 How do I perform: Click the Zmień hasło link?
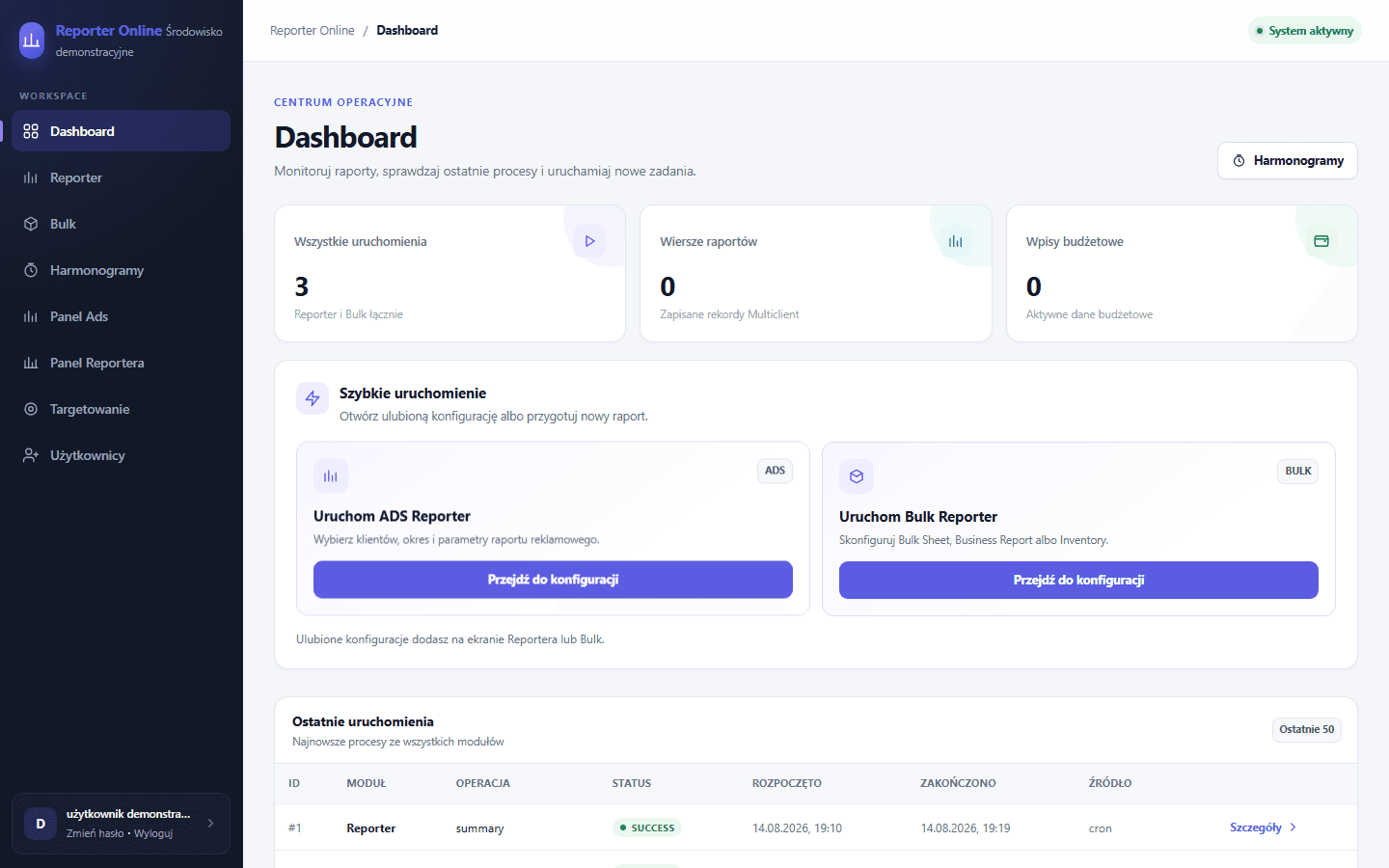point(95,833)
